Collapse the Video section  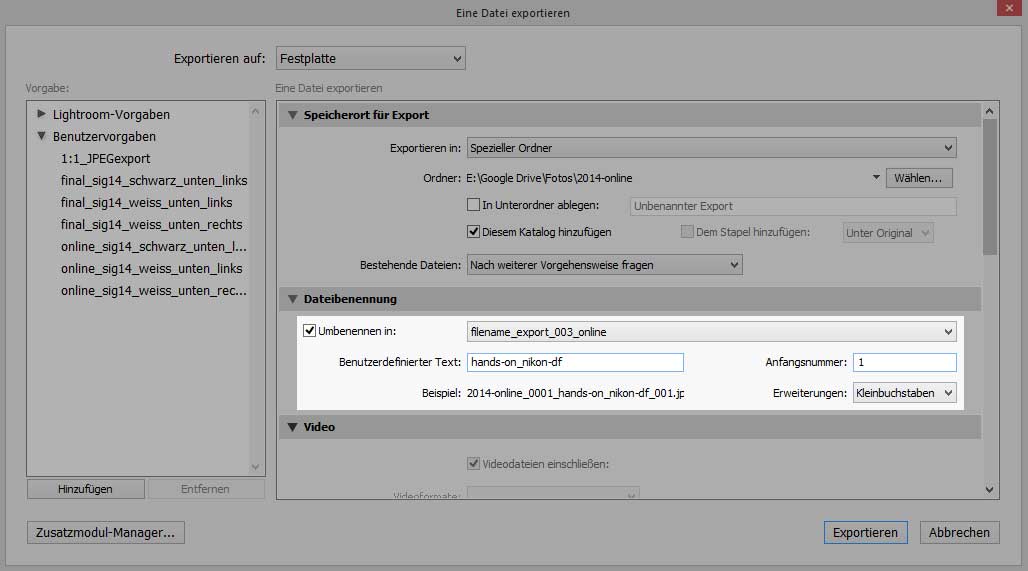pyautogui.click(x=293, y=427)
